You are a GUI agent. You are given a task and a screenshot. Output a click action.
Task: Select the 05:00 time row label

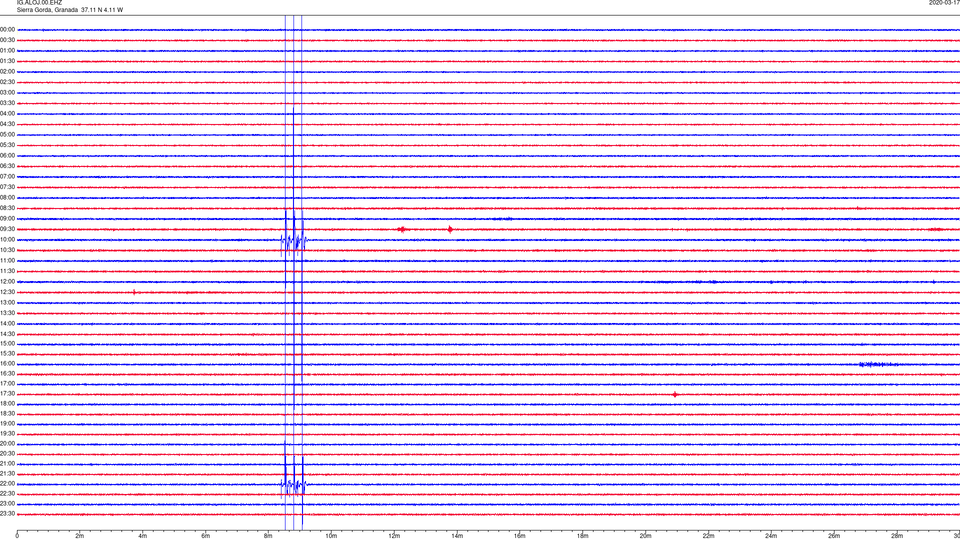7,135
